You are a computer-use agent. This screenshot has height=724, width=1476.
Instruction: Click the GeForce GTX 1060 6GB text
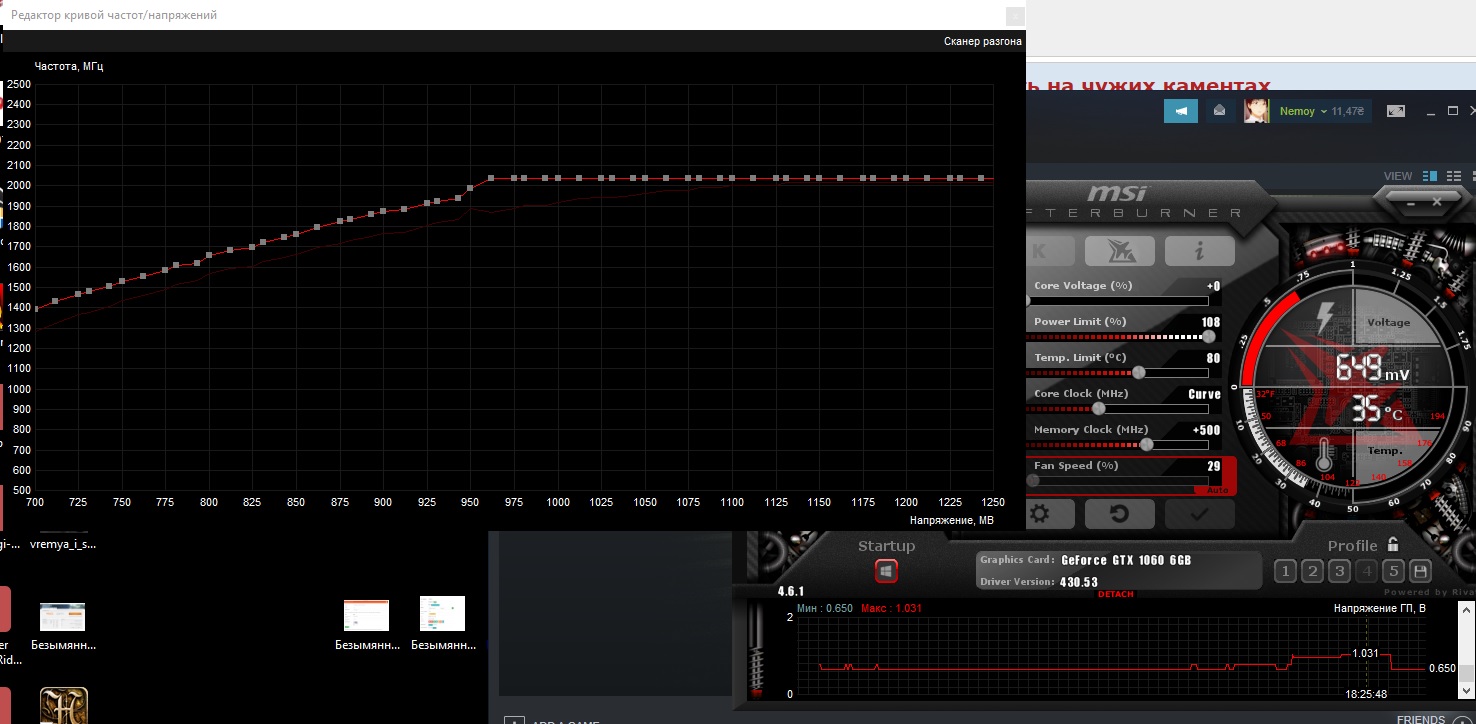point(1126,560)
